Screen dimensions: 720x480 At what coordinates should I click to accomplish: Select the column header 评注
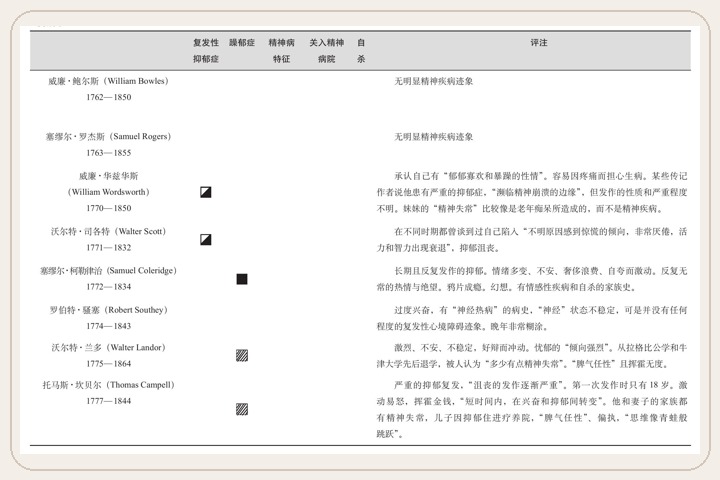(x=539, y=43)
